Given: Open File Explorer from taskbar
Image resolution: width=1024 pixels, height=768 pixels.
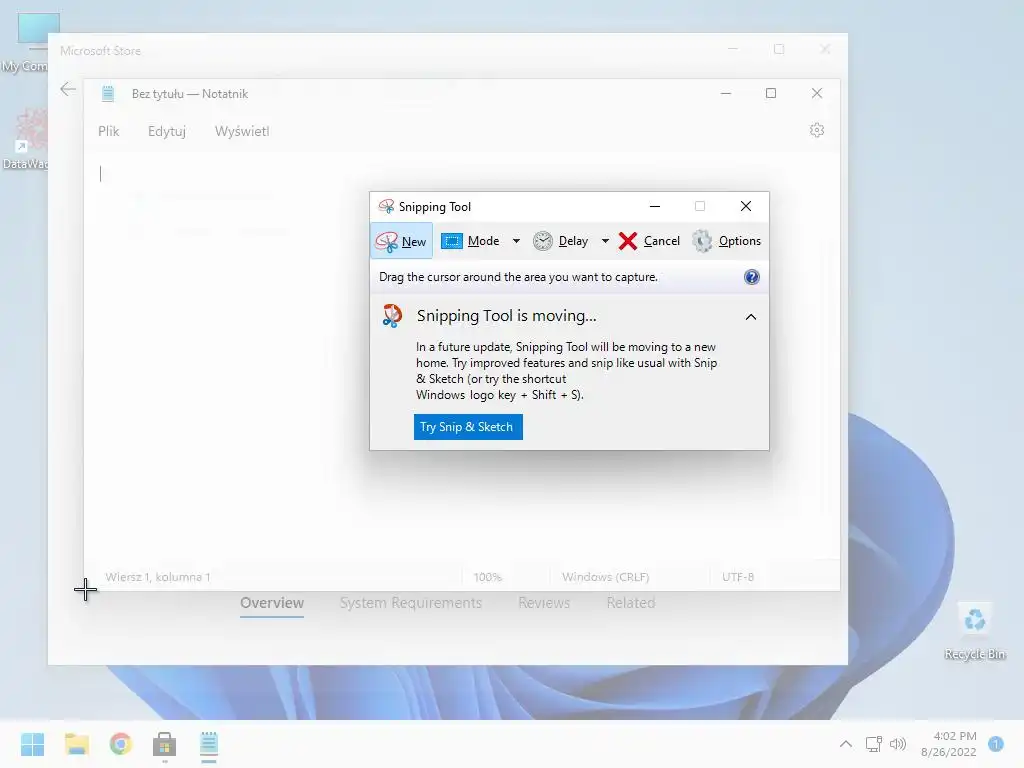Looking at the screenshot, I should (77, 744).
